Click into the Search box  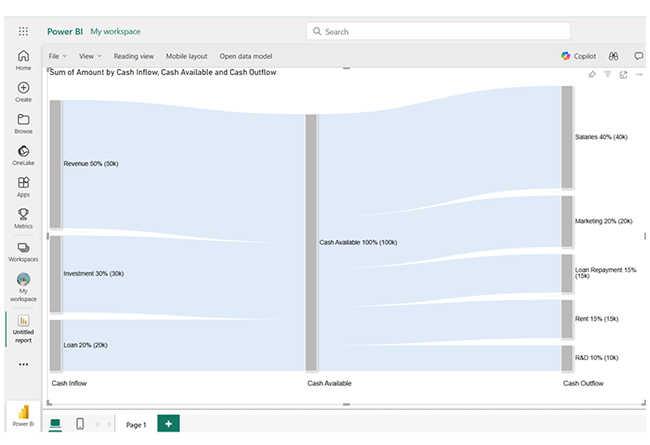click(x=438, y=31)
